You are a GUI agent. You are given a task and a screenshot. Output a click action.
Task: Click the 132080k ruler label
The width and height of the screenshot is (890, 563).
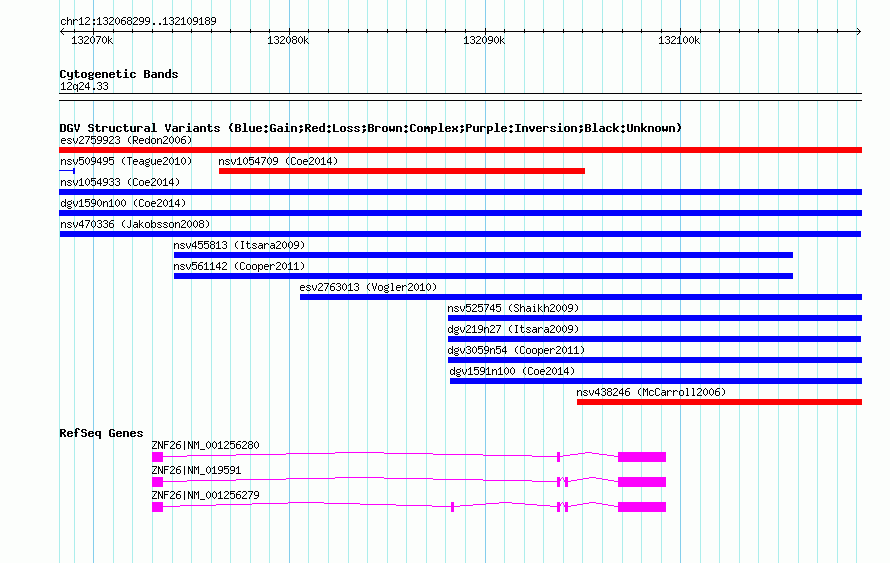pos(288,40)
